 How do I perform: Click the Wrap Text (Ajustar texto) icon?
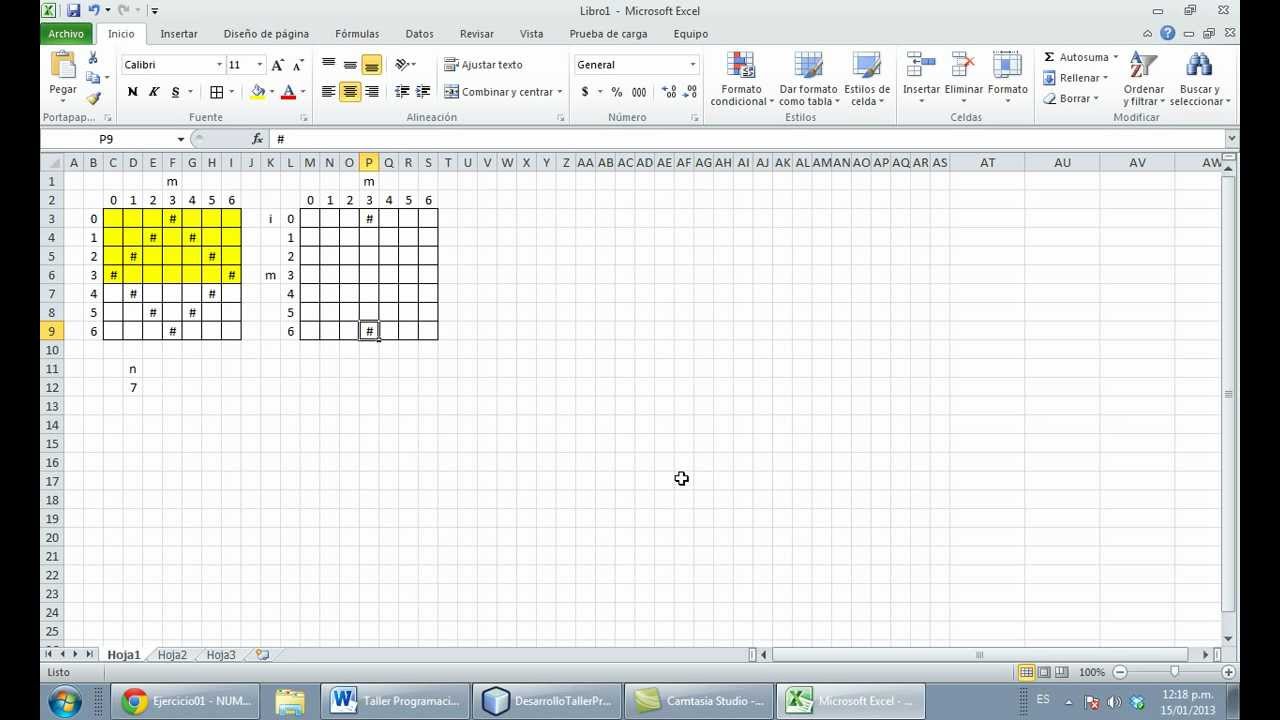click(x=451, y=65)
